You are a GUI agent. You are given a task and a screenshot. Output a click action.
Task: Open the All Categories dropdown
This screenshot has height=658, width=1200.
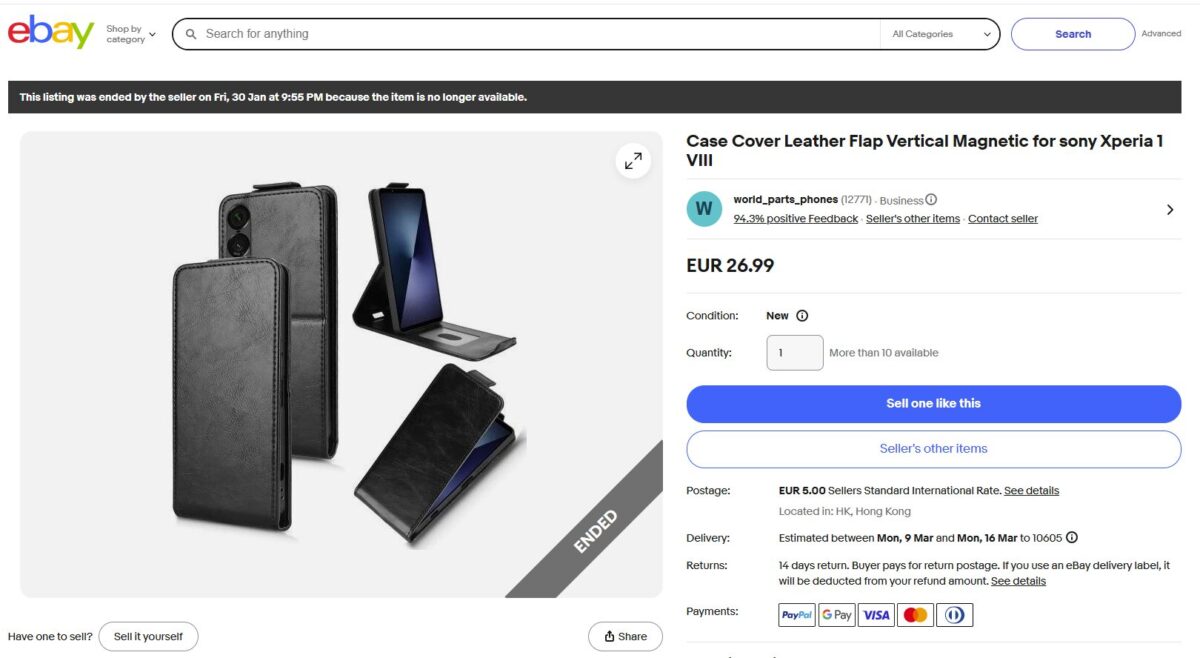941,34
